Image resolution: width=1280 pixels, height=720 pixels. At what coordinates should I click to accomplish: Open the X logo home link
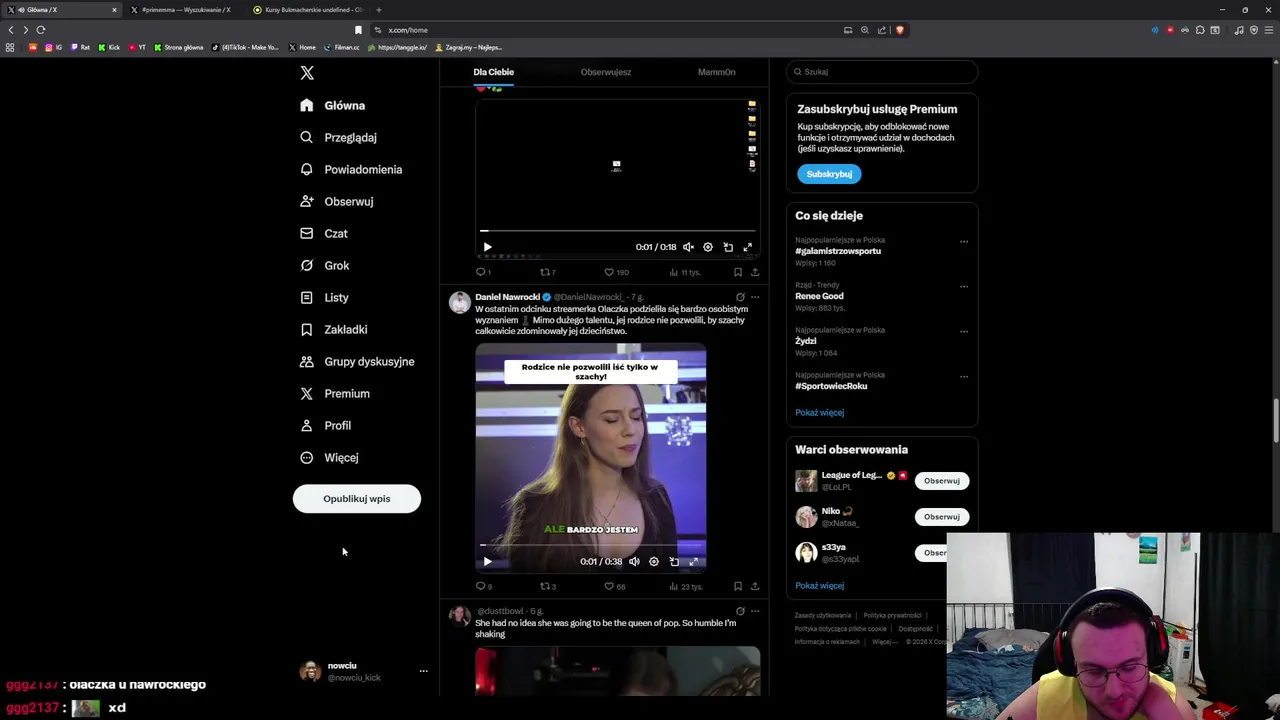click(x=307, y=73)
